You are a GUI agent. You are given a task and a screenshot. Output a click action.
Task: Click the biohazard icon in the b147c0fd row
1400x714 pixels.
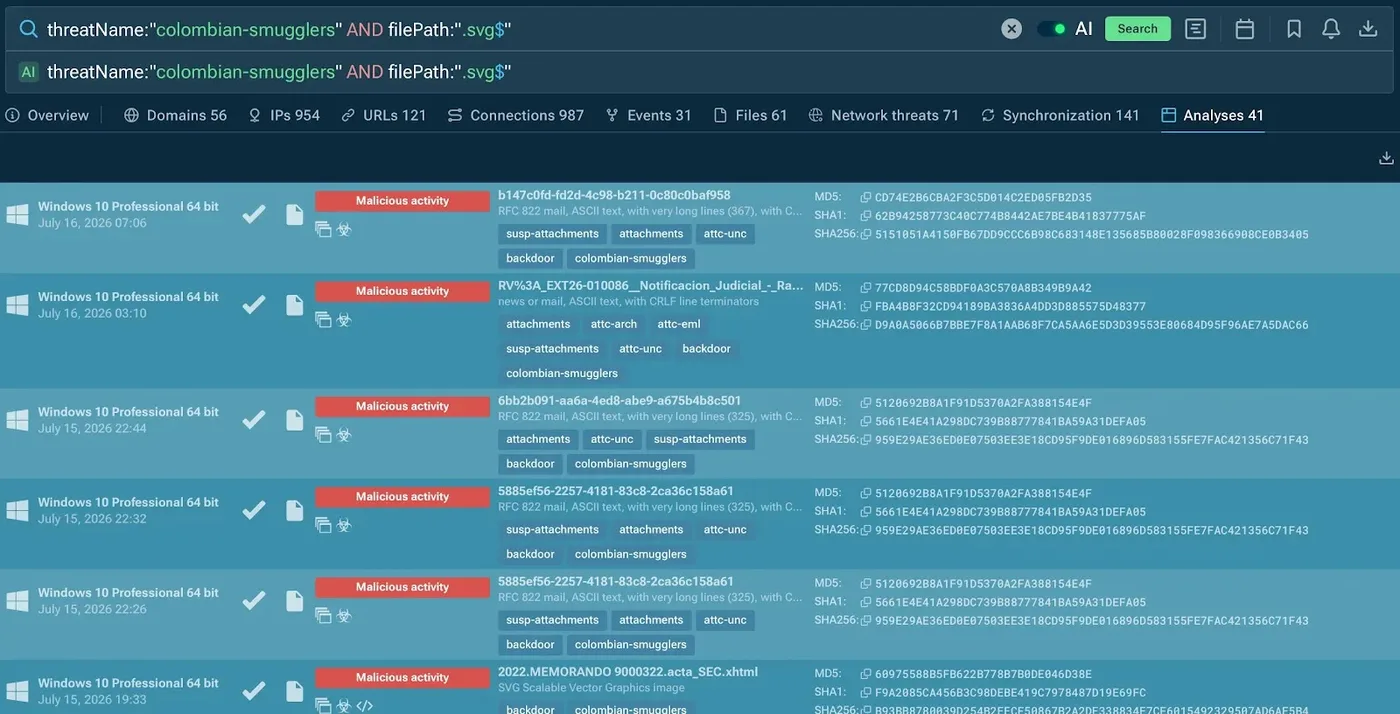344,229
